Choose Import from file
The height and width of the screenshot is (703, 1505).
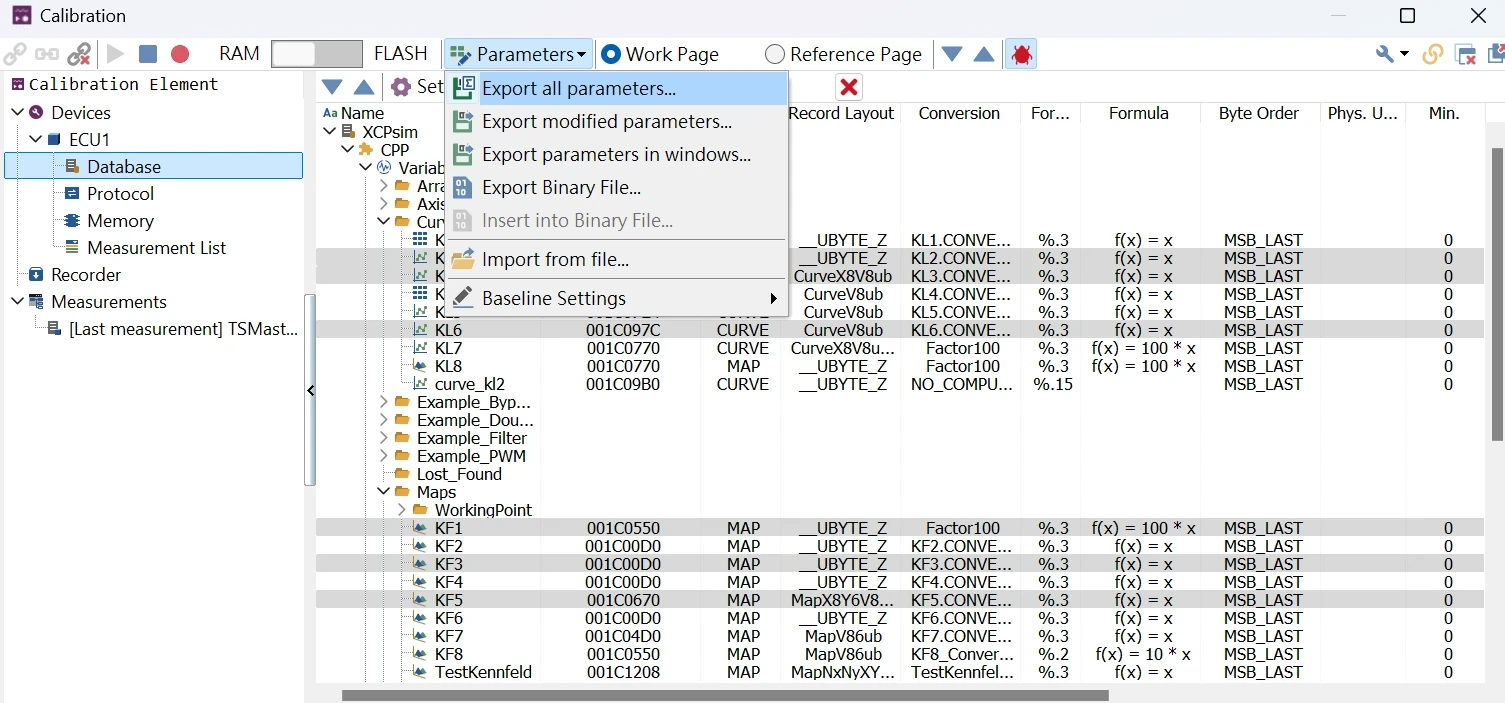pyautogui.click(x=617, y=259)
